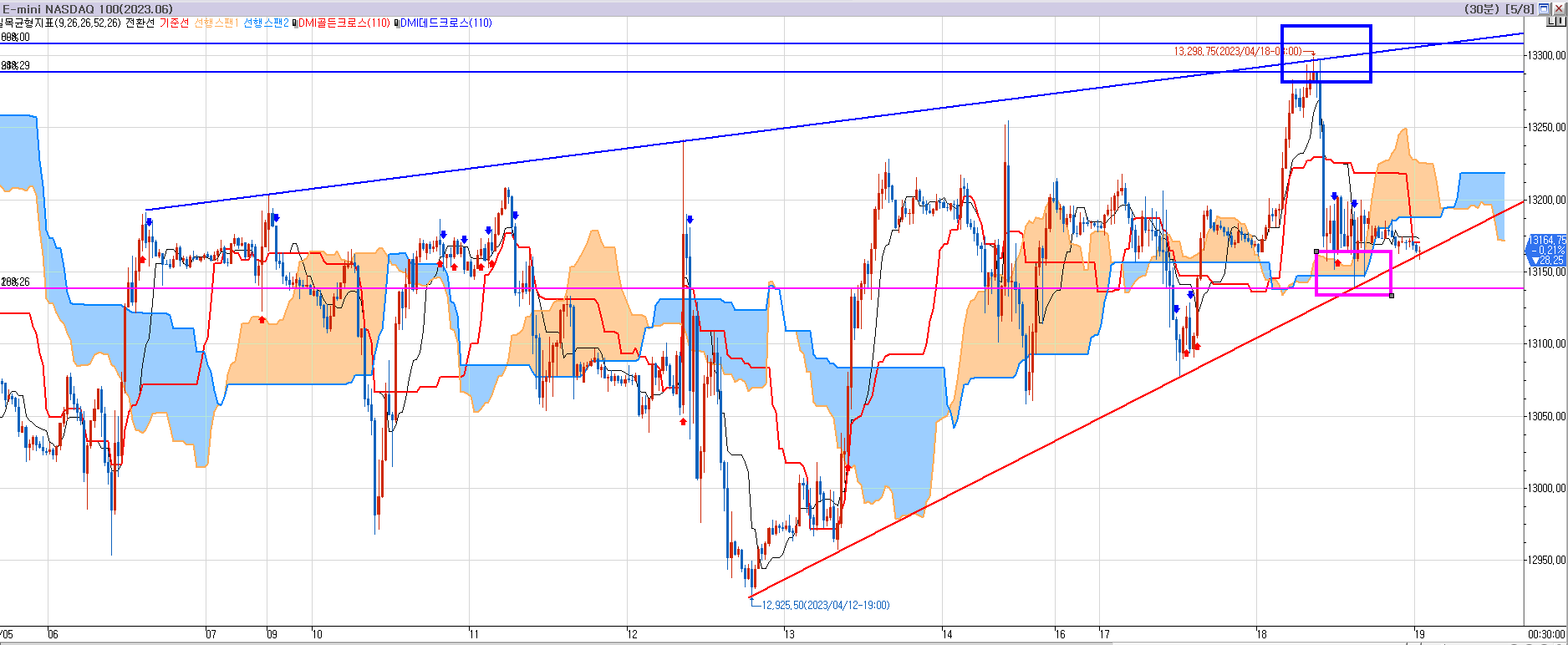This screenshot has width=1568, height=645.
Task: Select the 기준선 legend label
Action: tap(174, 23)
